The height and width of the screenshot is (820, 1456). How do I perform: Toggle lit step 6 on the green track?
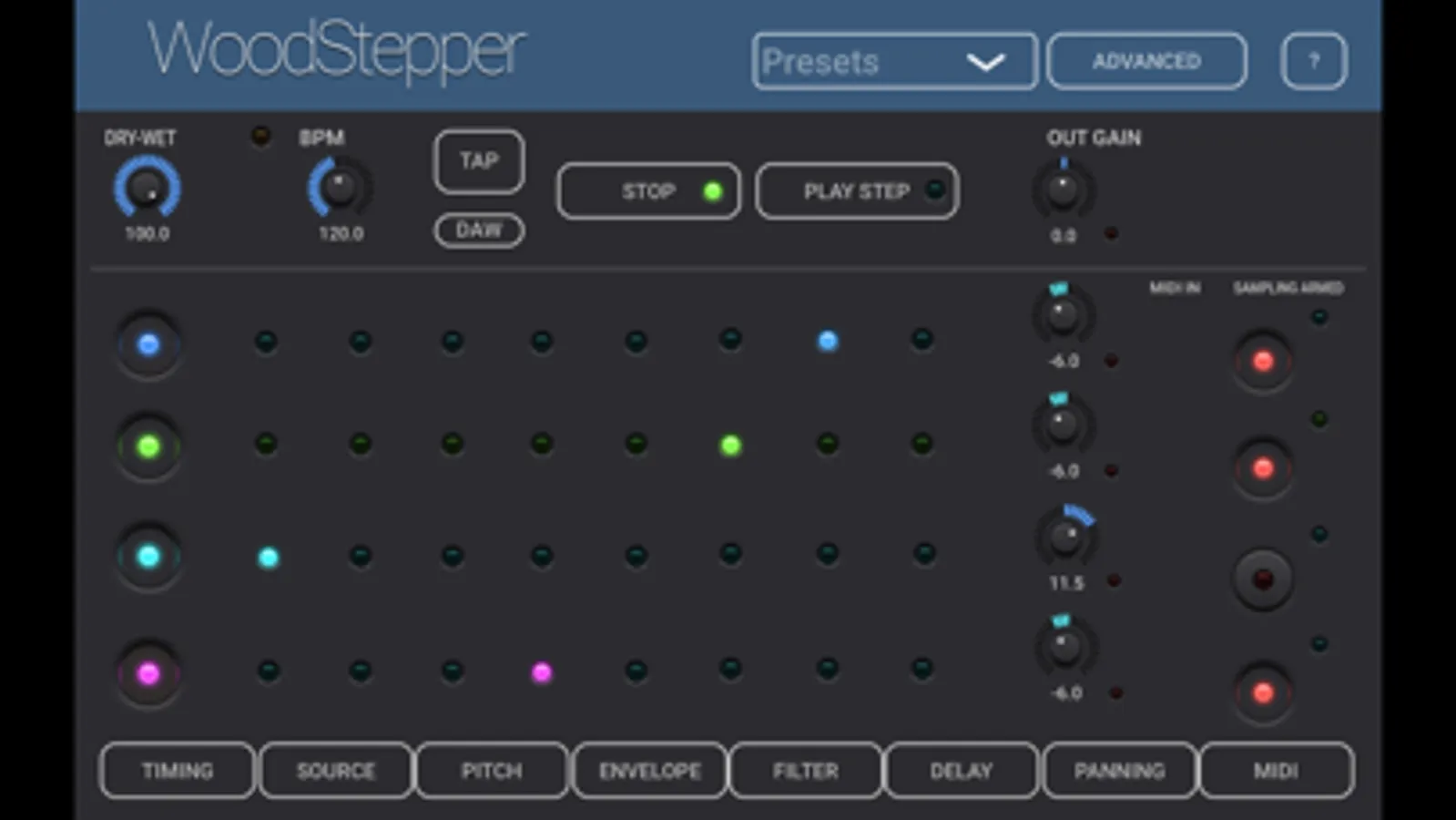(x=730, y=446)
